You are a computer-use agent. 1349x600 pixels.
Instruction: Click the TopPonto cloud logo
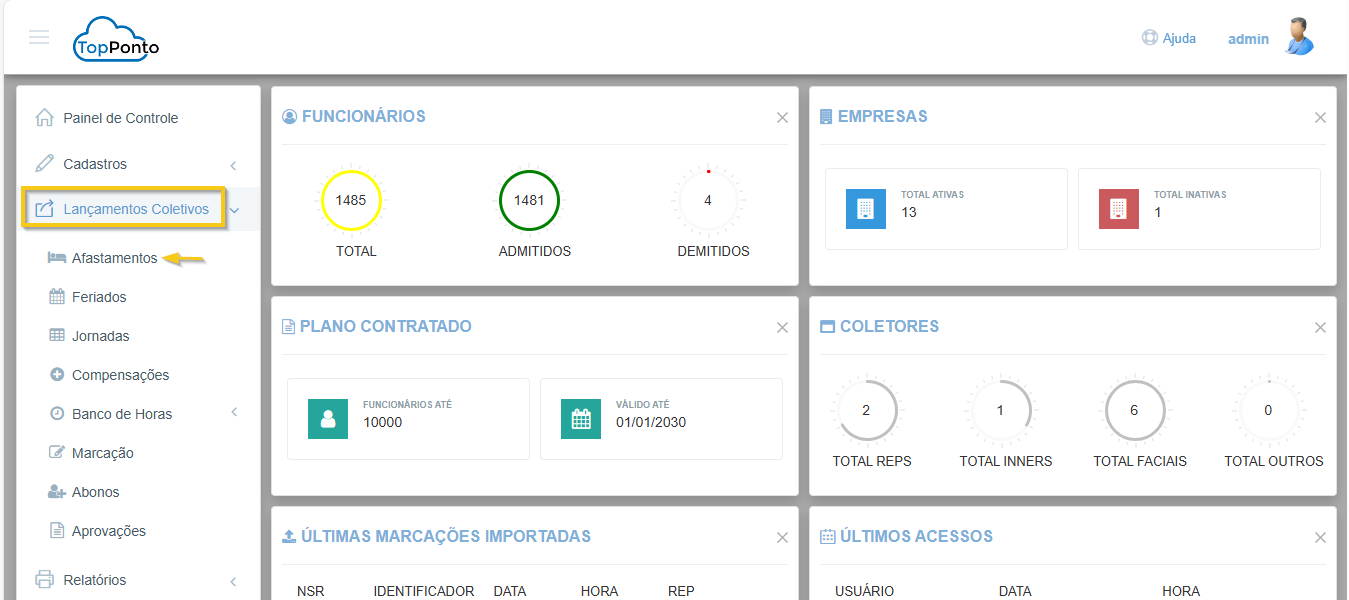click(115, 40)
